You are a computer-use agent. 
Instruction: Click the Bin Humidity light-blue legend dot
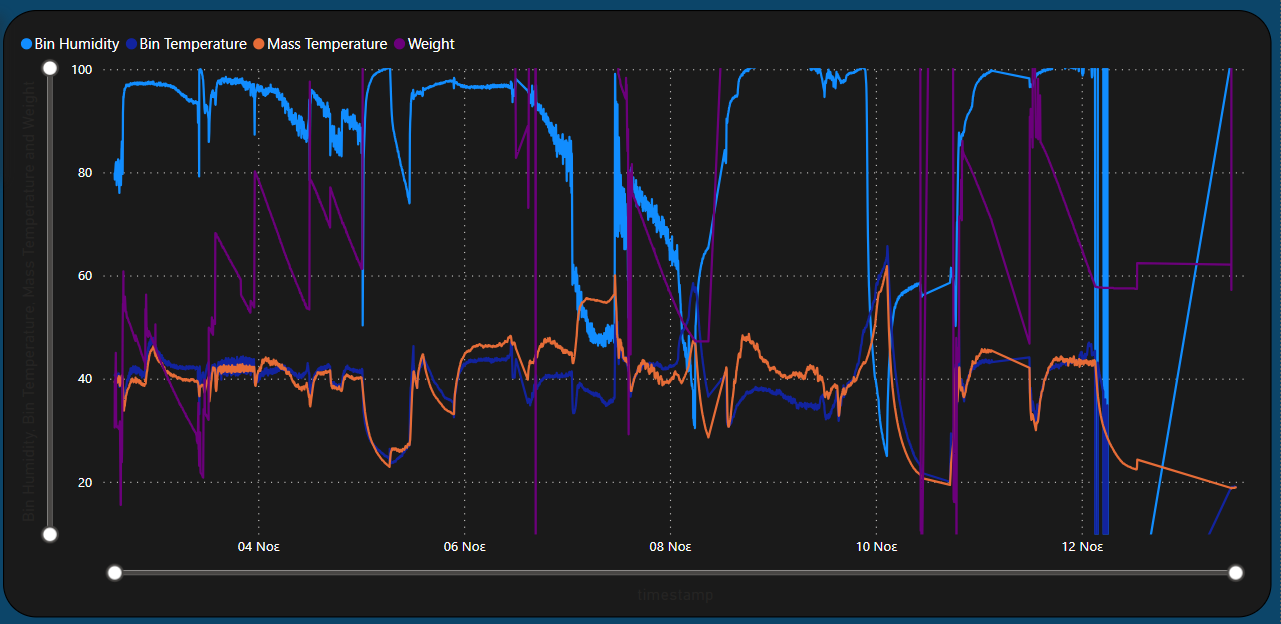pos(26,44)
